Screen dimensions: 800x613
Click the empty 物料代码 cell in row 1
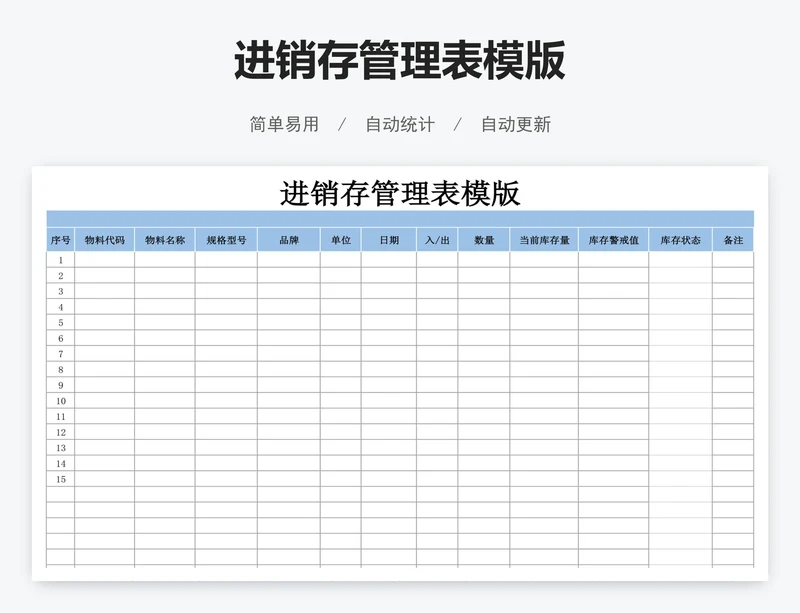[x=105, y=260]
